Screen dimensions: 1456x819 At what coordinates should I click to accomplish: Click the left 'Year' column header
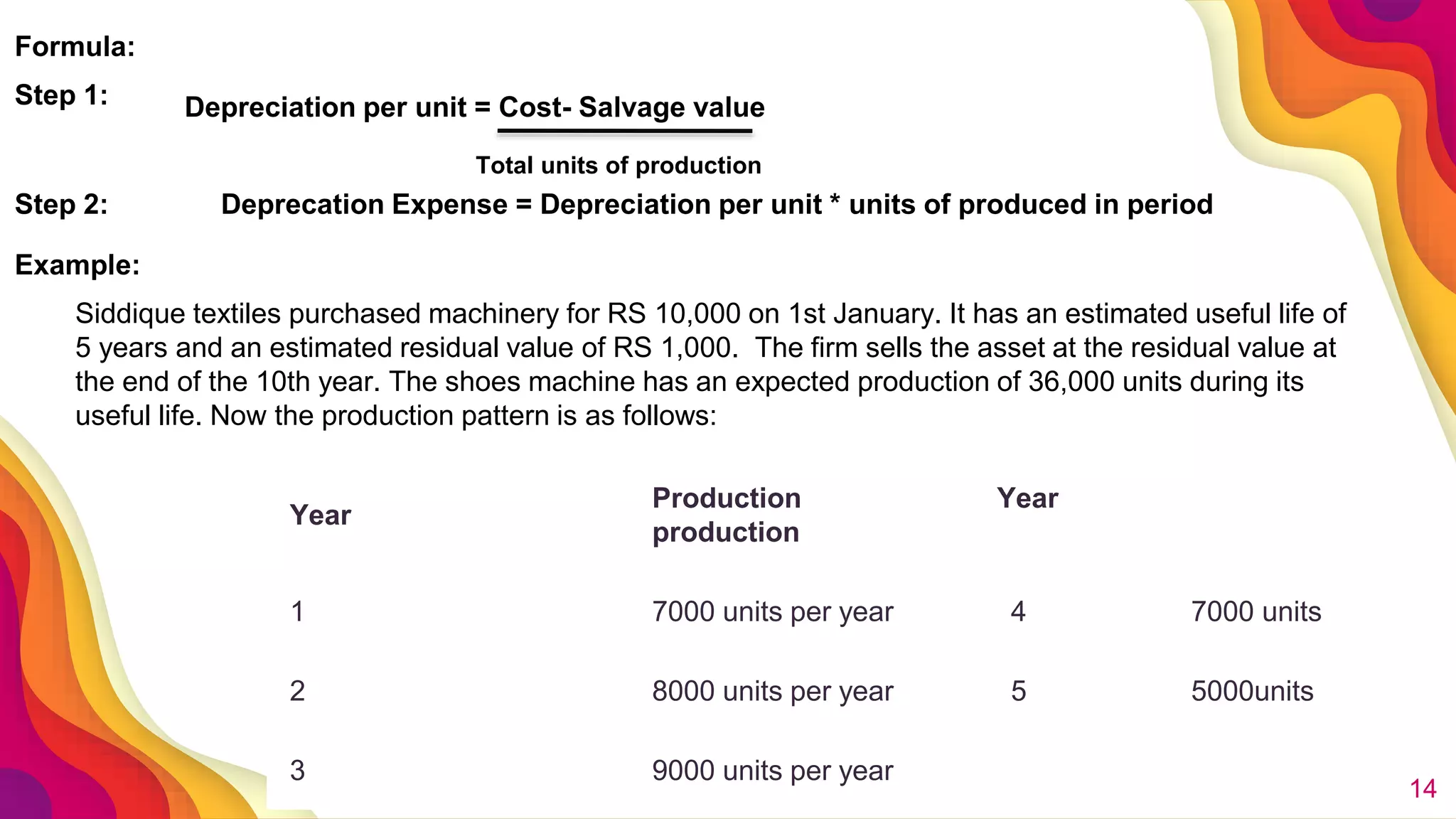pyautogui.click(x=321, y=515)
